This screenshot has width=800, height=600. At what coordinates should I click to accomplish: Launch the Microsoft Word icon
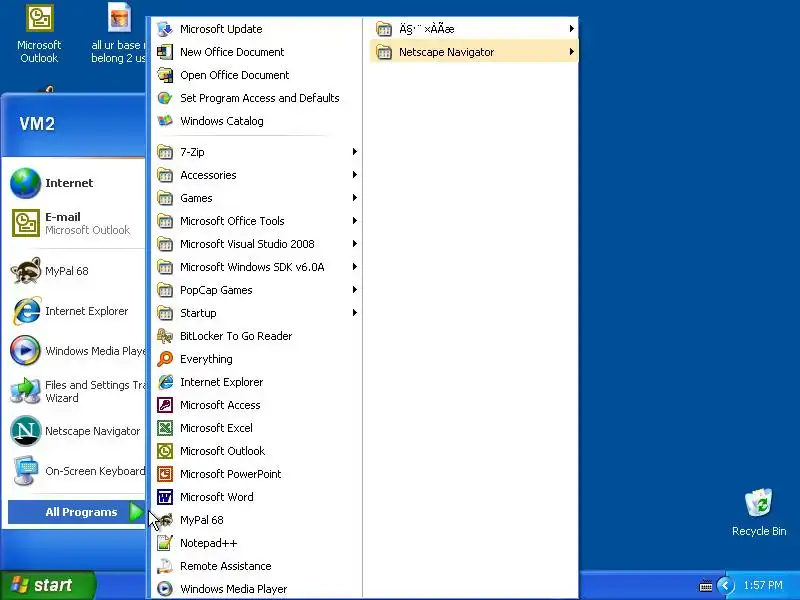(x=165, y=497)
